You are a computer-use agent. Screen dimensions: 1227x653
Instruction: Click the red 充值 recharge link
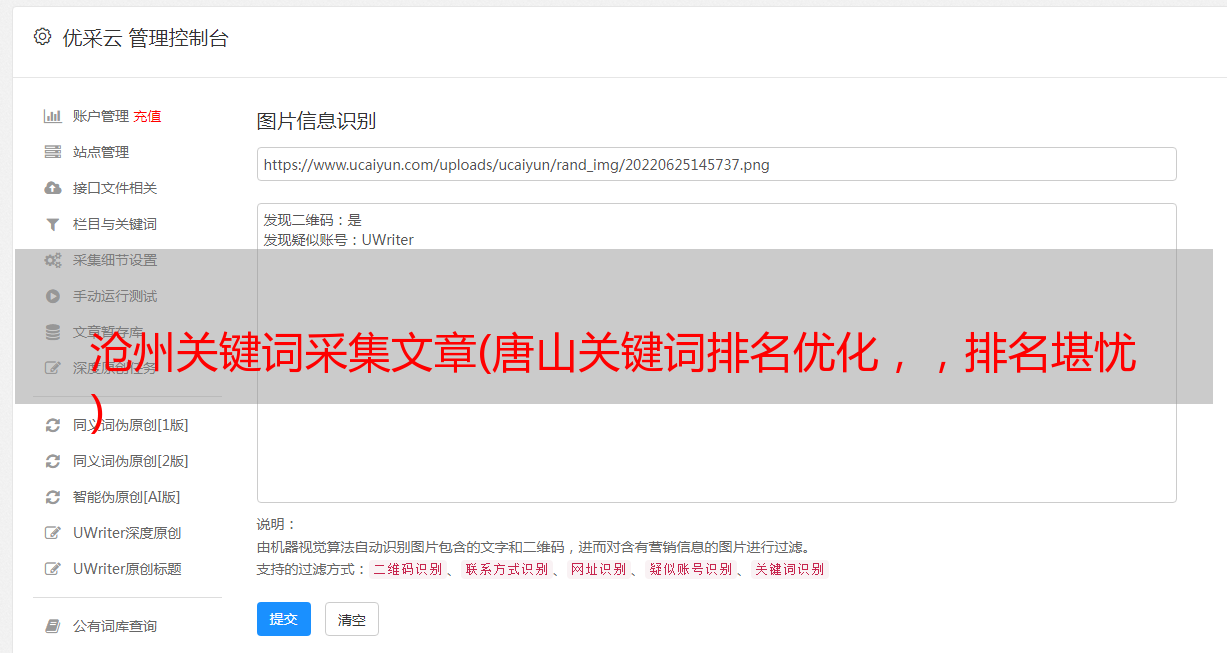click(147, 116)
